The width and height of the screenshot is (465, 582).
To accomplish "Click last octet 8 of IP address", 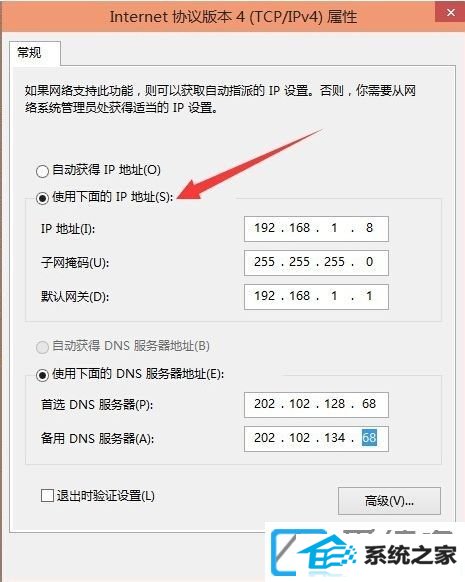I will click(369, 228).
